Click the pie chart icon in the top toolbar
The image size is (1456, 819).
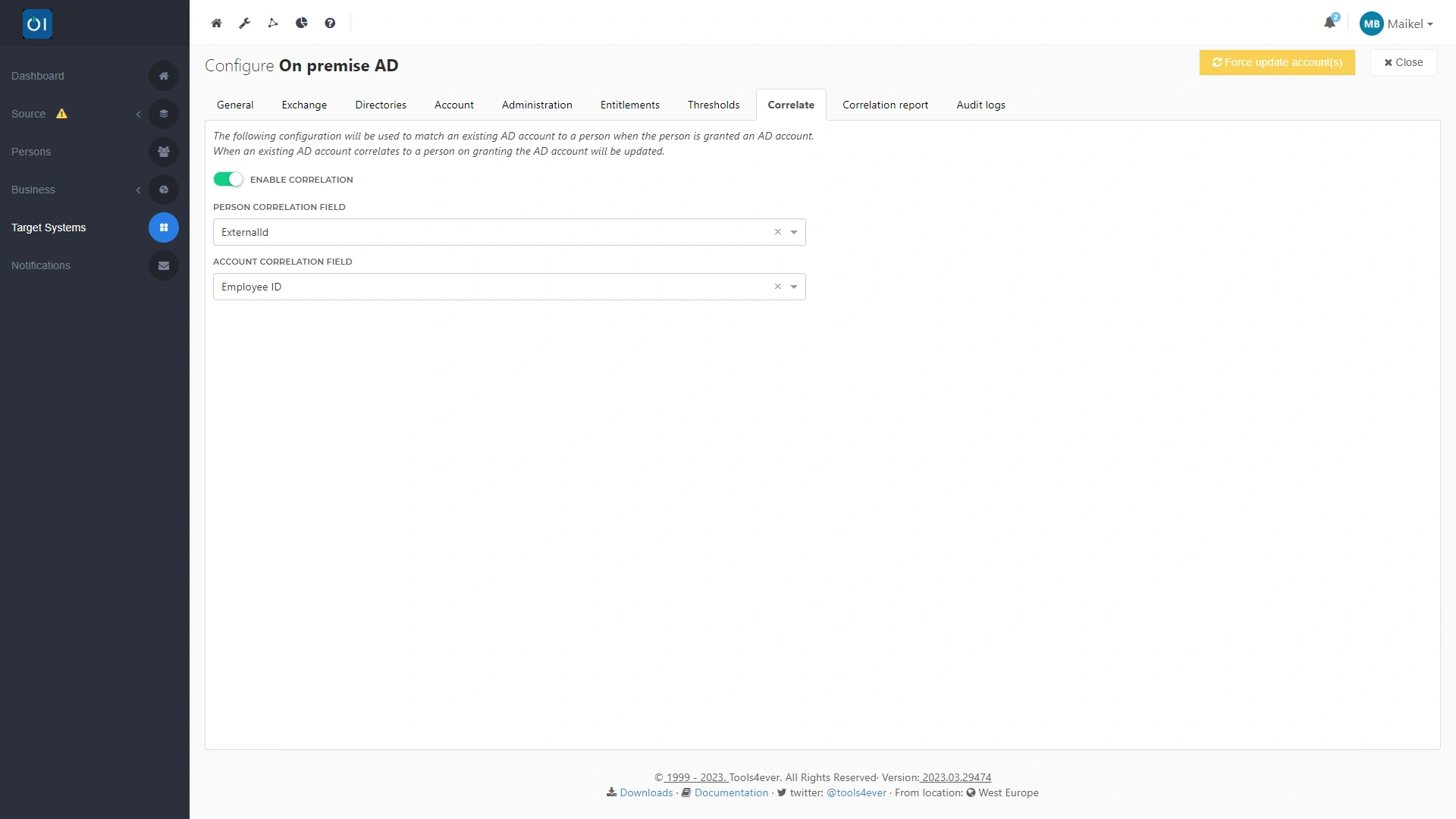coord(302,24)
